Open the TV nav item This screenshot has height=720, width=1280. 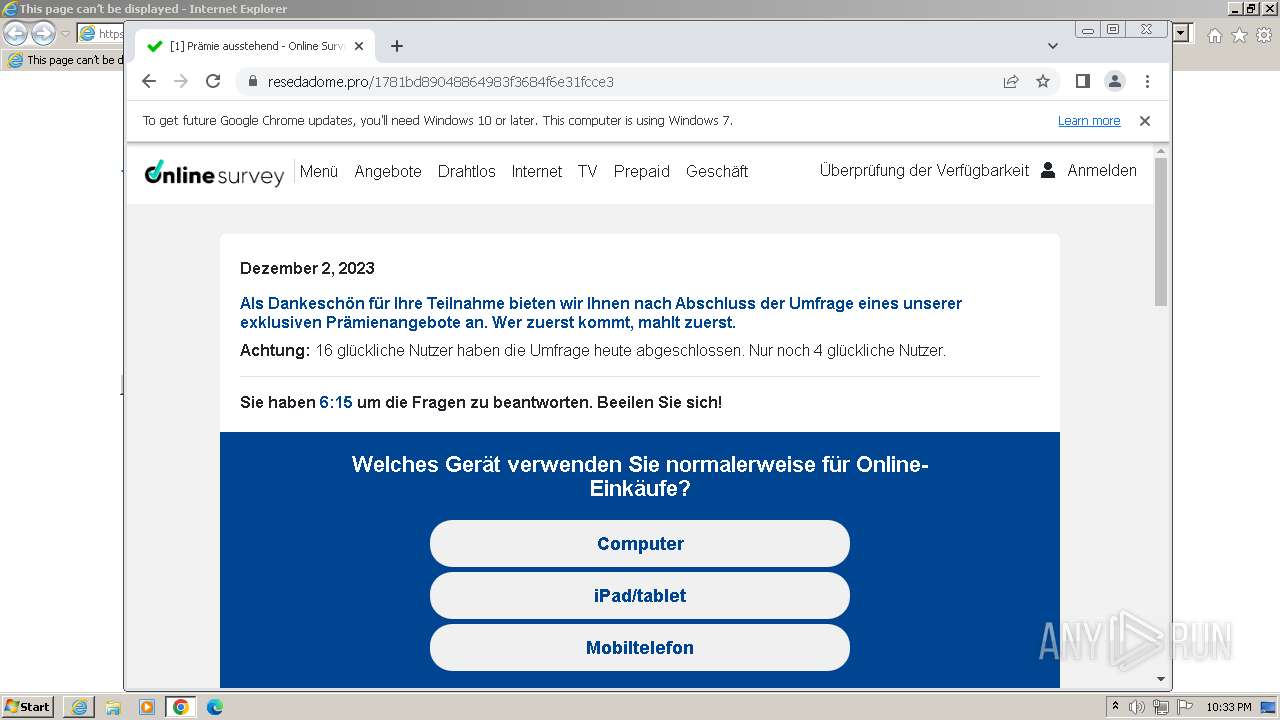pyautogui.click(x=587, y=171)
